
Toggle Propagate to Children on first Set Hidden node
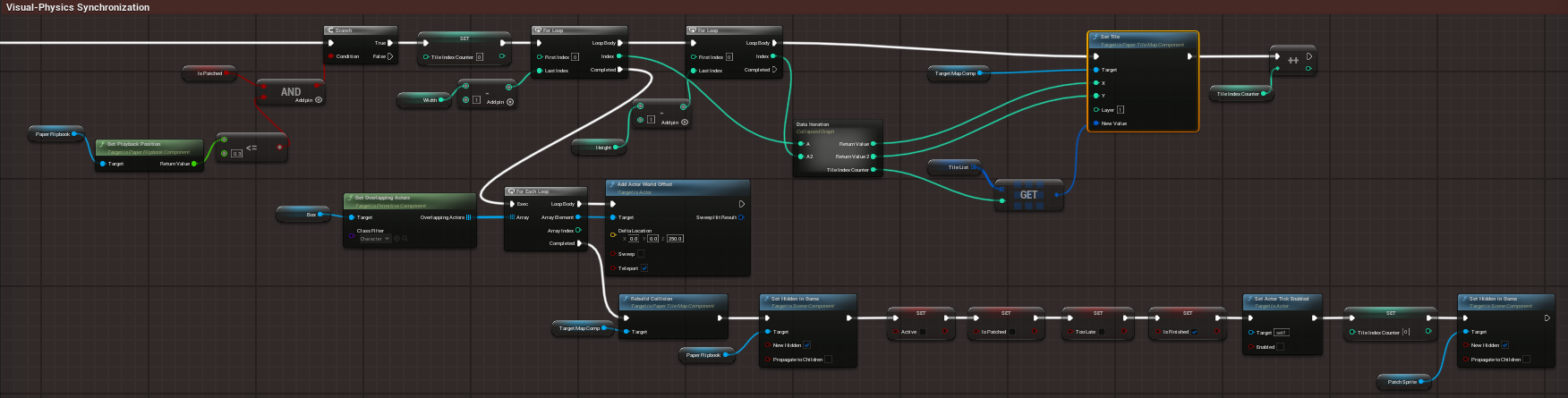828,360
